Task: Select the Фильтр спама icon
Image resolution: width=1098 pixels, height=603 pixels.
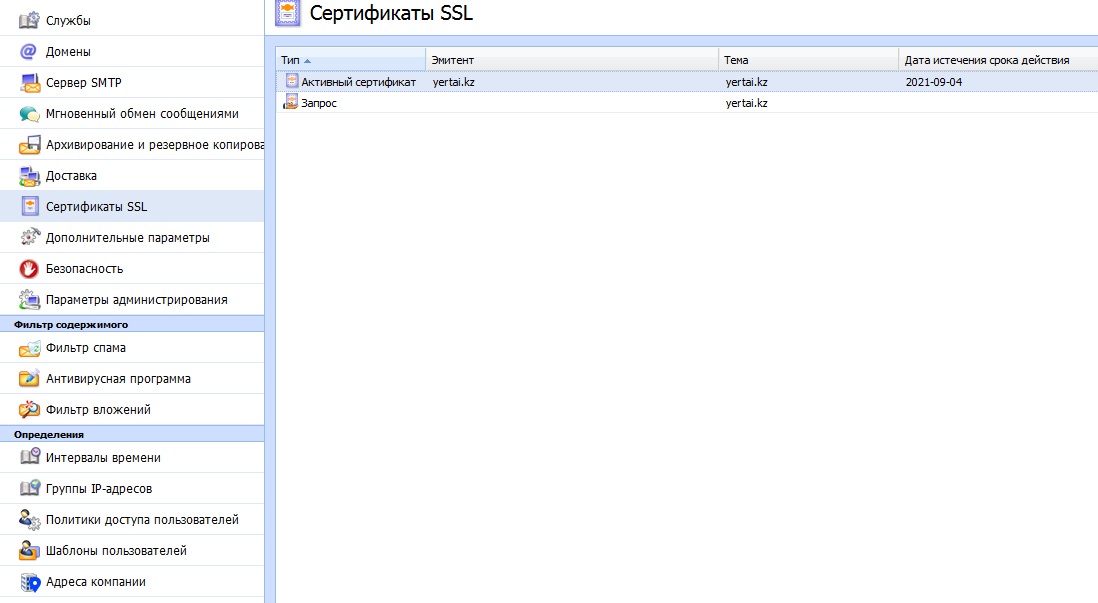Action: (29, 348)
